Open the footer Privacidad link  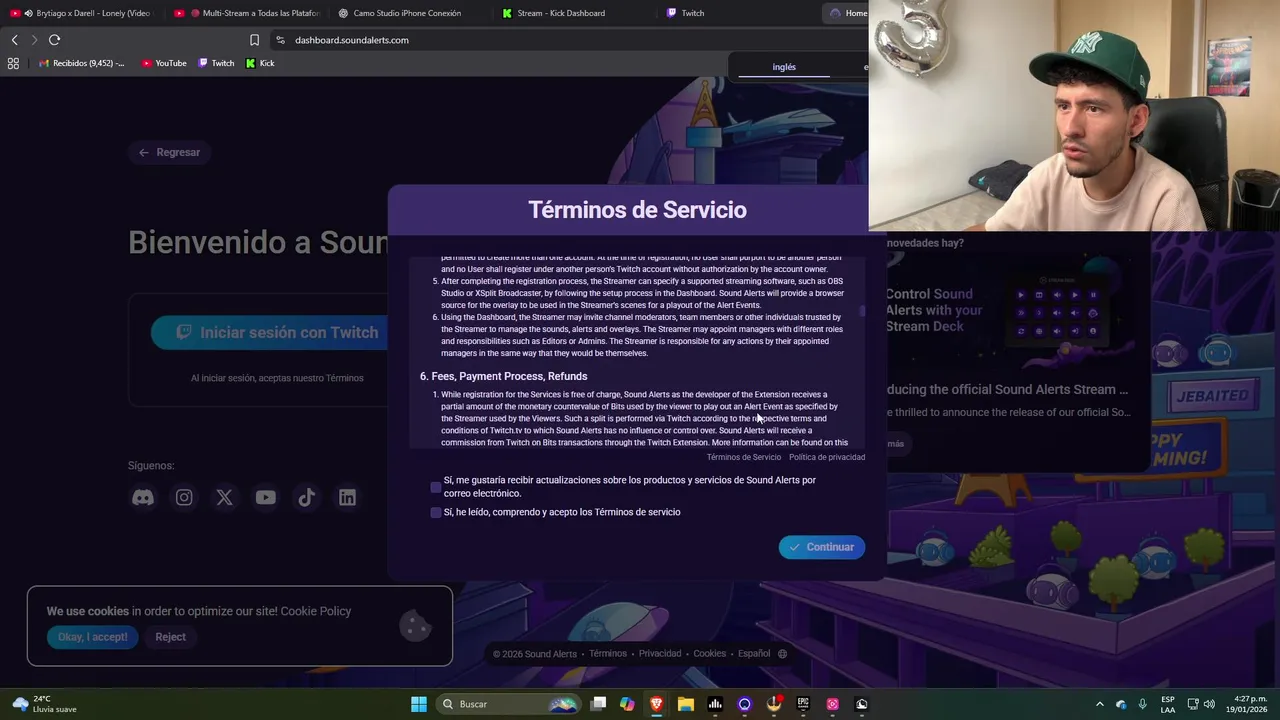coord(660,654)
